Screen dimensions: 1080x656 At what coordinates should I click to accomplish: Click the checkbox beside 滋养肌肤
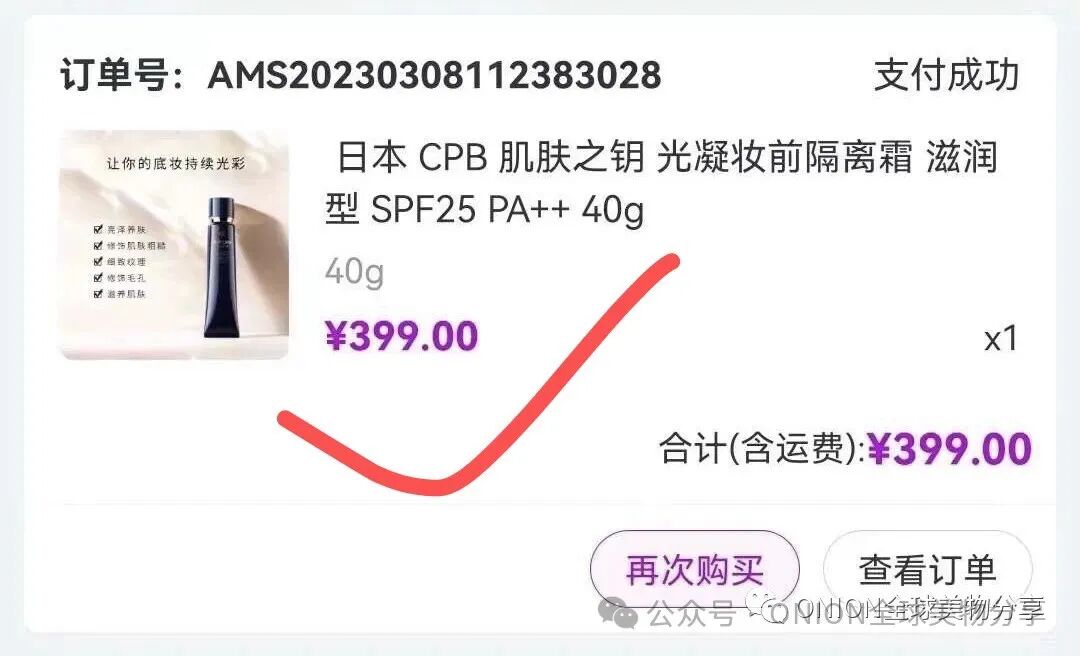click(x=98, y=294)
